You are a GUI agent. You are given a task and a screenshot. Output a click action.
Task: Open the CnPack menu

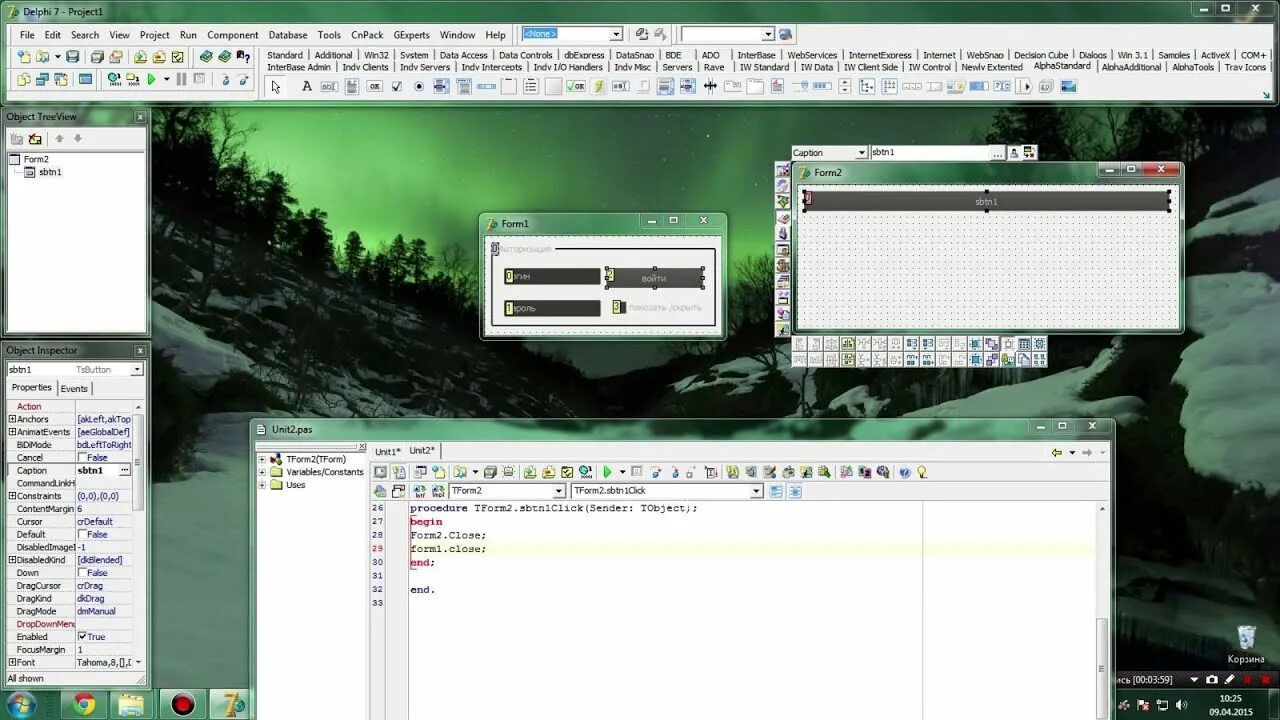point(367,35)
